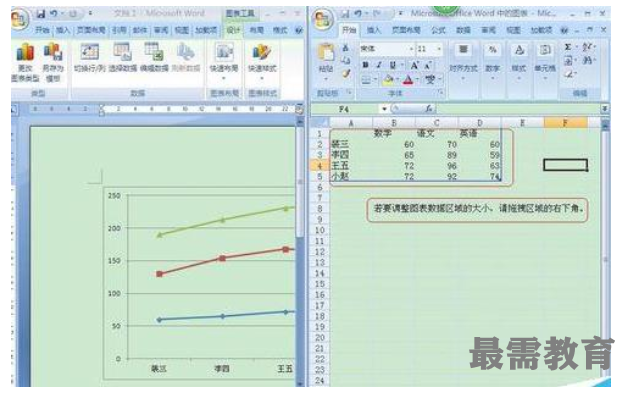Image resolution: width=621 pixels, height=393 pixels.
Task: Select row 4 header in Excel
Action: (319, 166)
